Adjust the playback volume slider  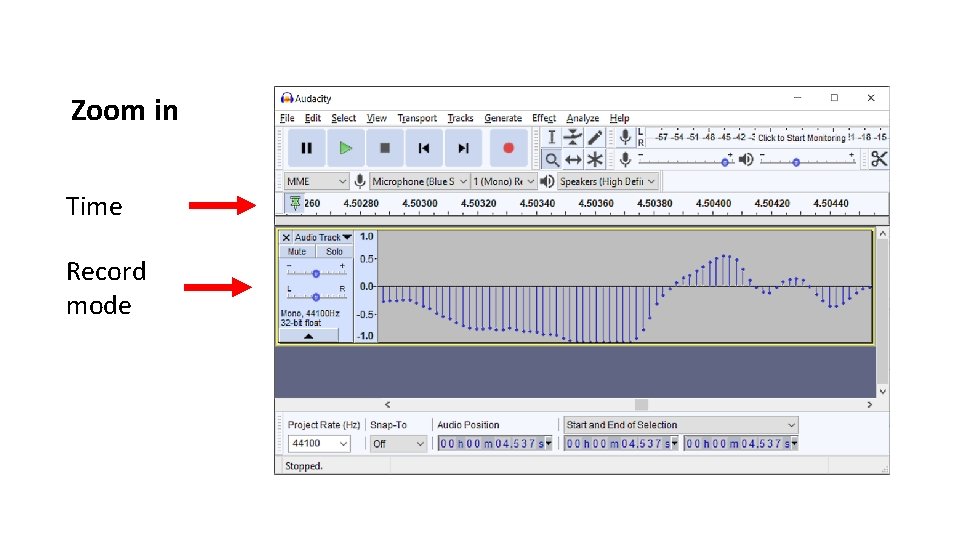click(x=807, y=161)
